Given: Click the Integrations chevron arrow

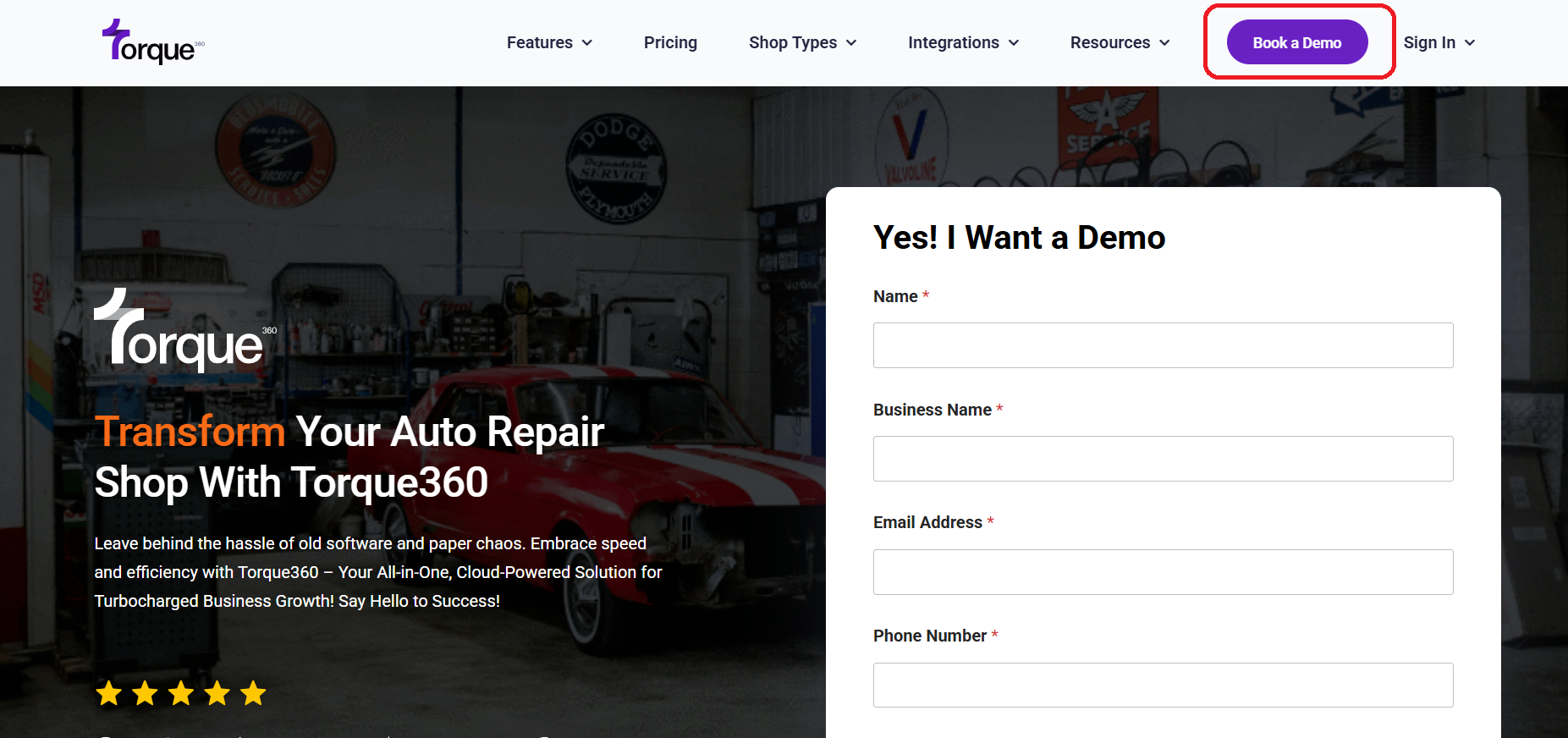Looking at the screenshot, I should tap(1014, 43).
